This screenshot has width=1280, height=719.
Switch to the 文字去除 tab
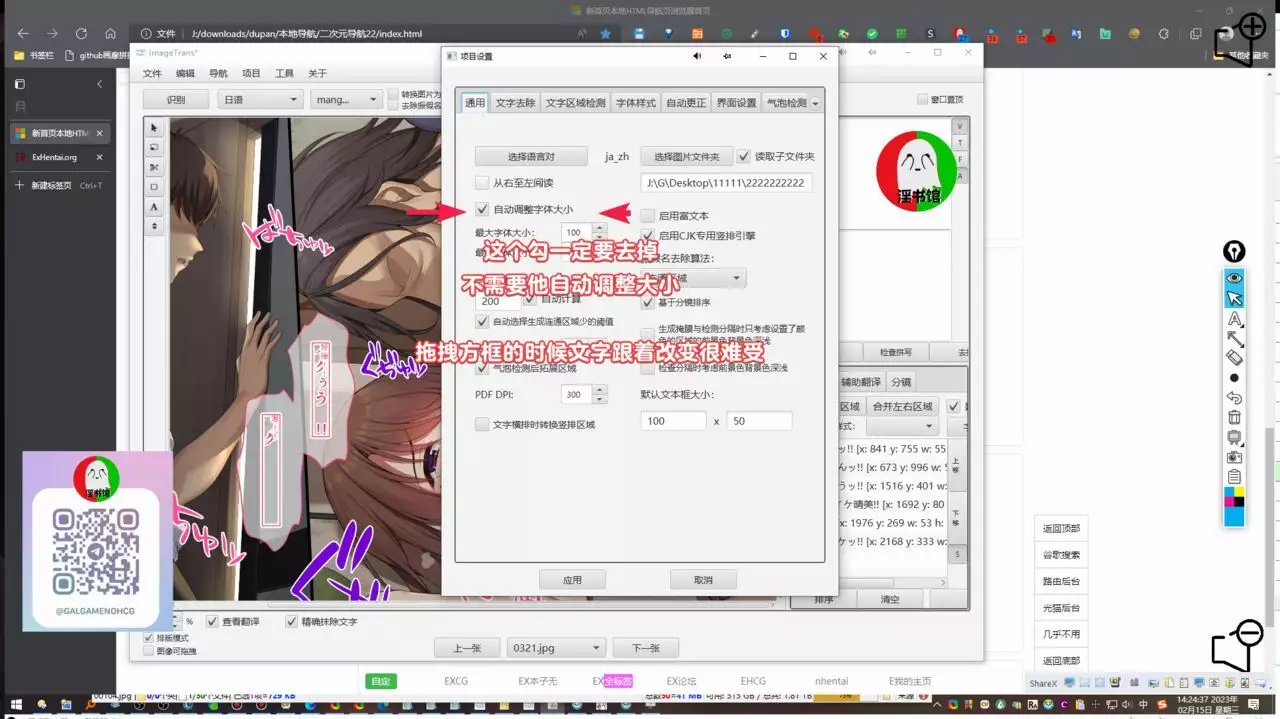[515, 103]
